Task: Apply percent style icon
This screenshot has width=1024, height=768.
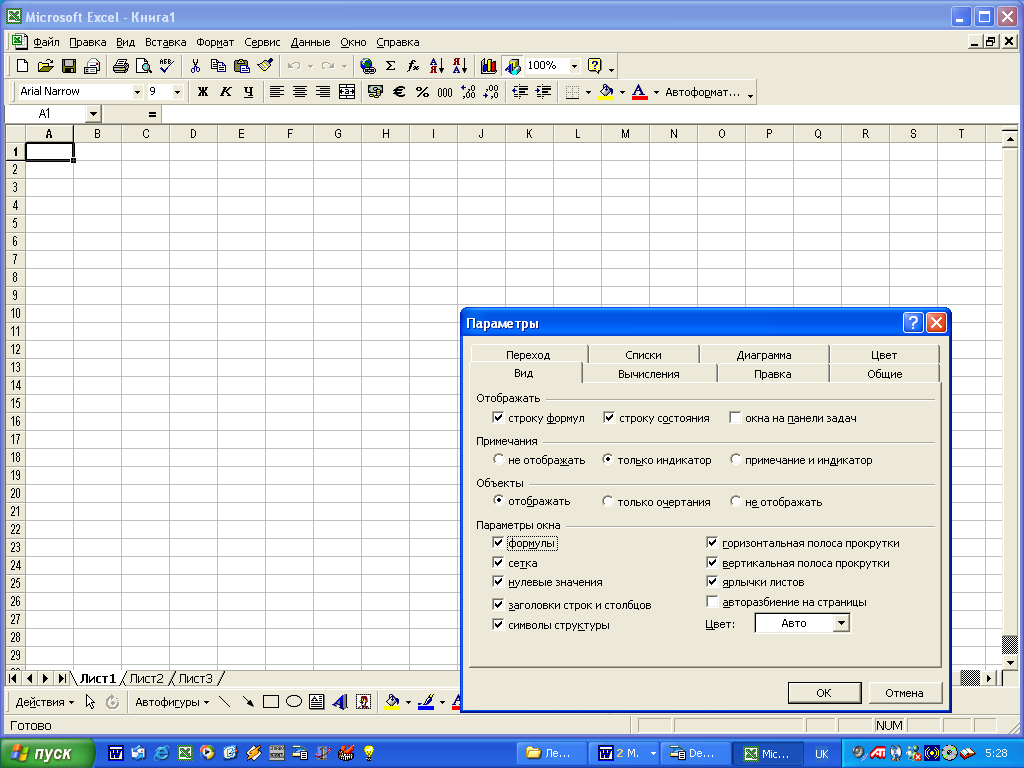Action: coord(423,92)
